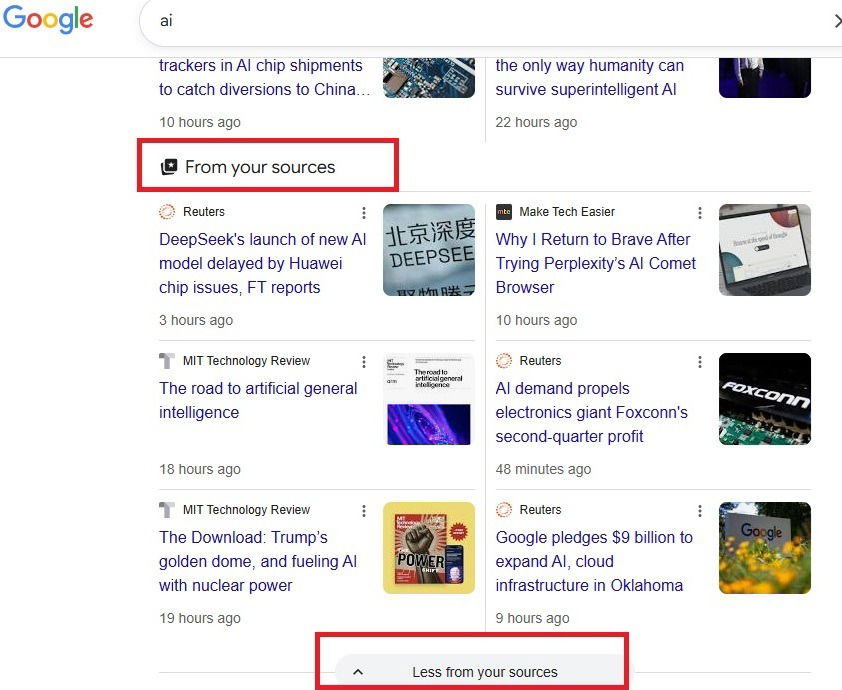Viewport: 842px width, 690px height.
Task: Click the Google sign with flowers thumbnail
Action: pos(765,548)
